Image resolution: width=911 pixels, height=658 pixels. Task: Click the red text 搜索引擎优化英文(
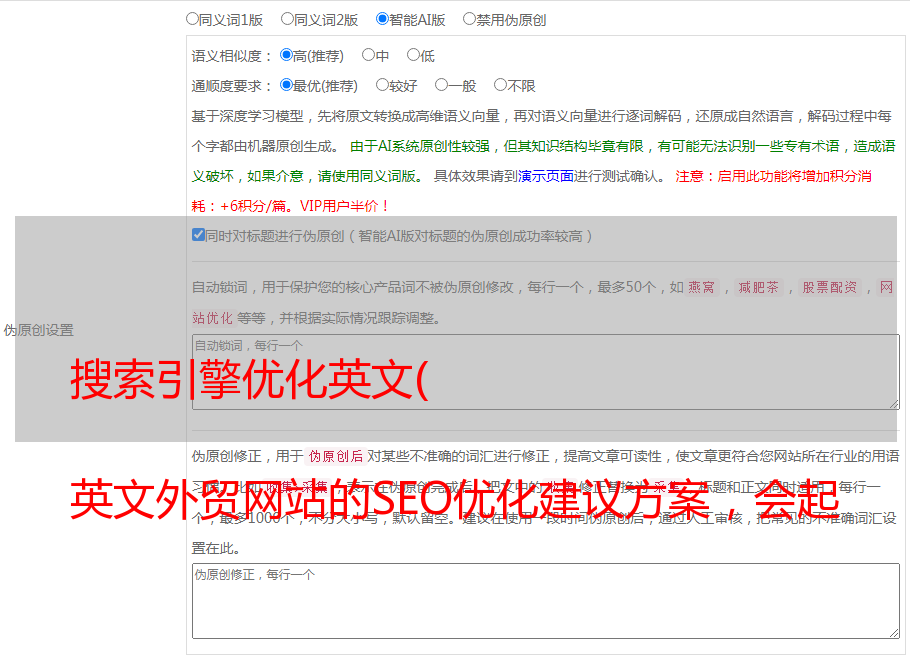pos(249,379)
